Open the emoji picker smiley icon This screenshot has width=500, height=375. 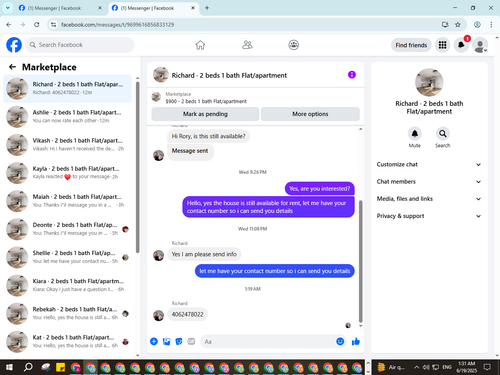[340, 341]
